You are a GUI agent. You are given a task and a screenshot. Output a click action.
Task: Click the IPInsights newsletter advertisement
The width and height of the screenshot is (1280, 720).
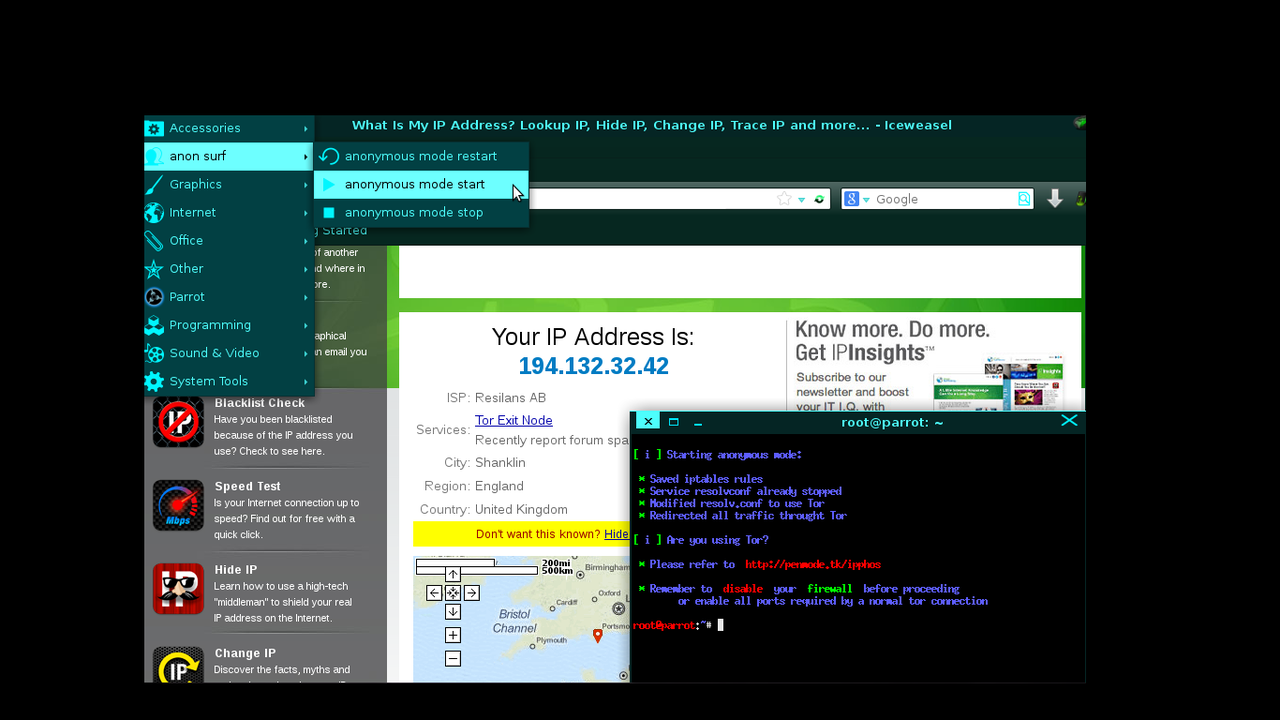tap(932, 366)
